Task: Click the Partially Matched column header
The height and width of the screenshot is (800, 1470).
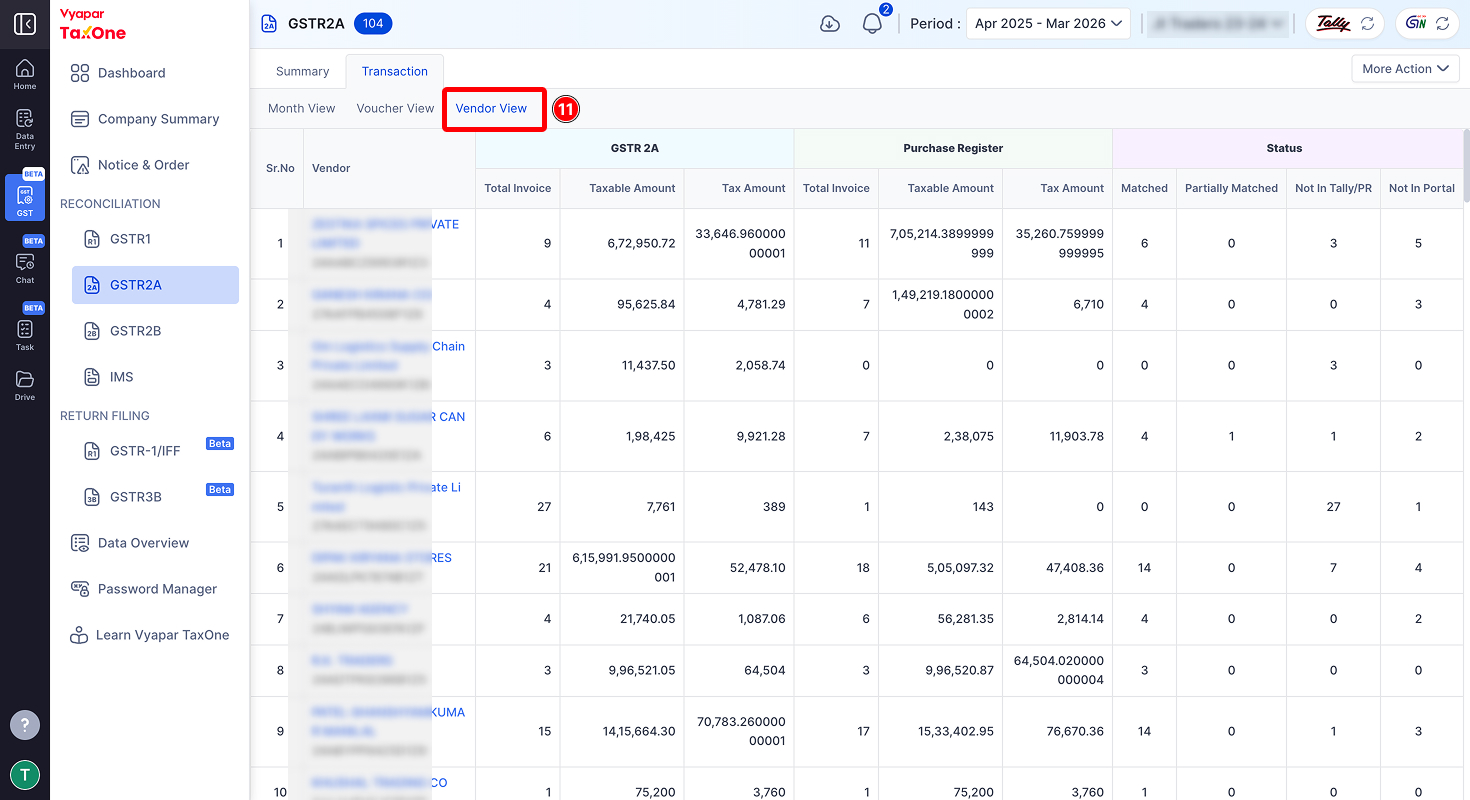Action: pos(1231,188)
